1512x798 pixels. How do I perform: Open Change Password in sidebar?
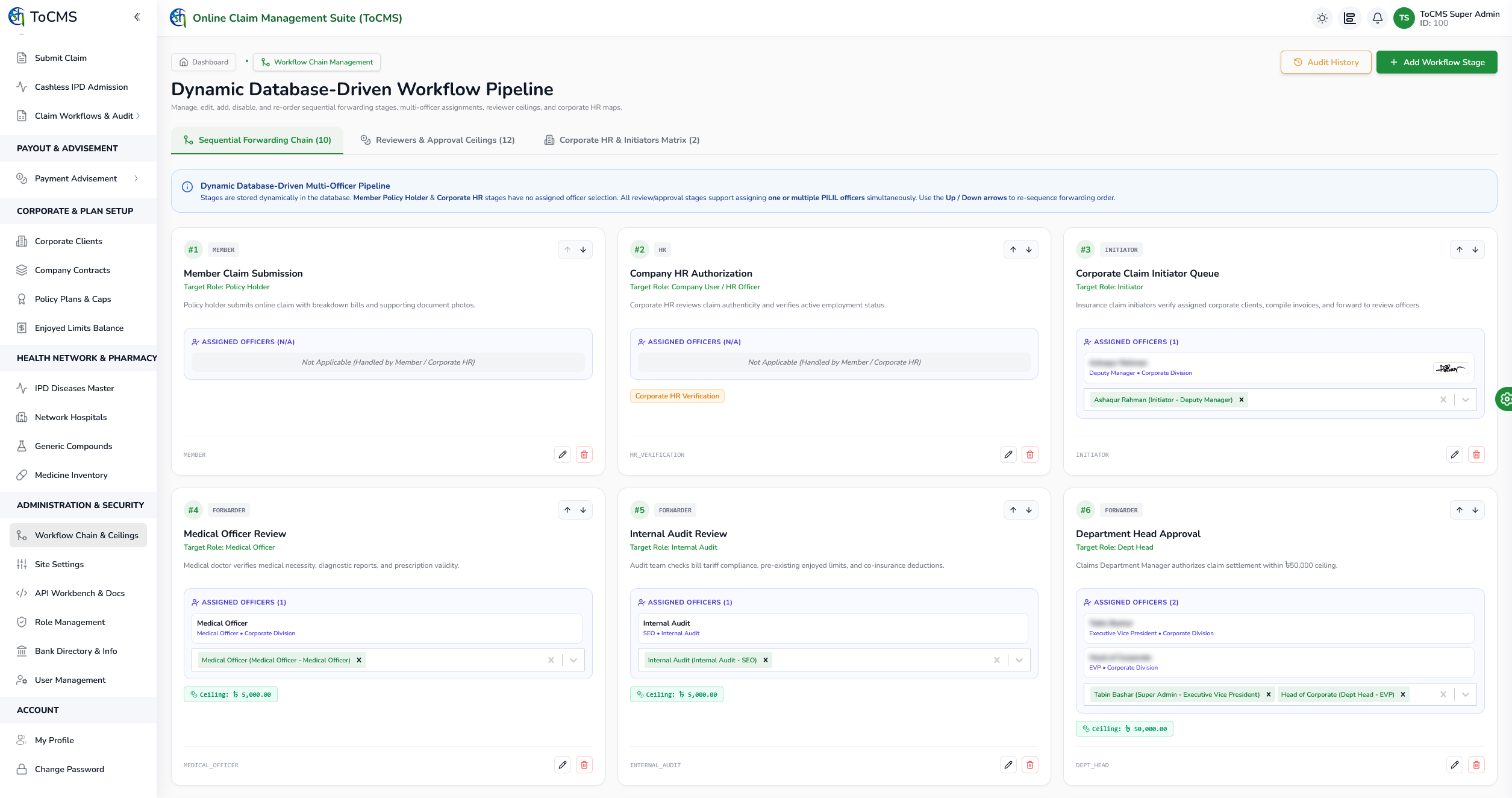click(78, 769)
